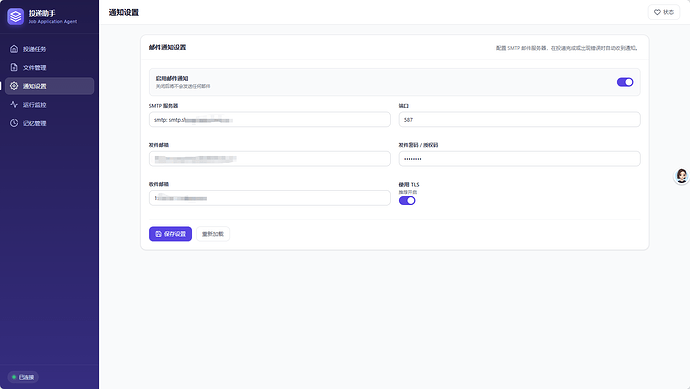Click the 邮件通知设置 card heading

[167, 47]
